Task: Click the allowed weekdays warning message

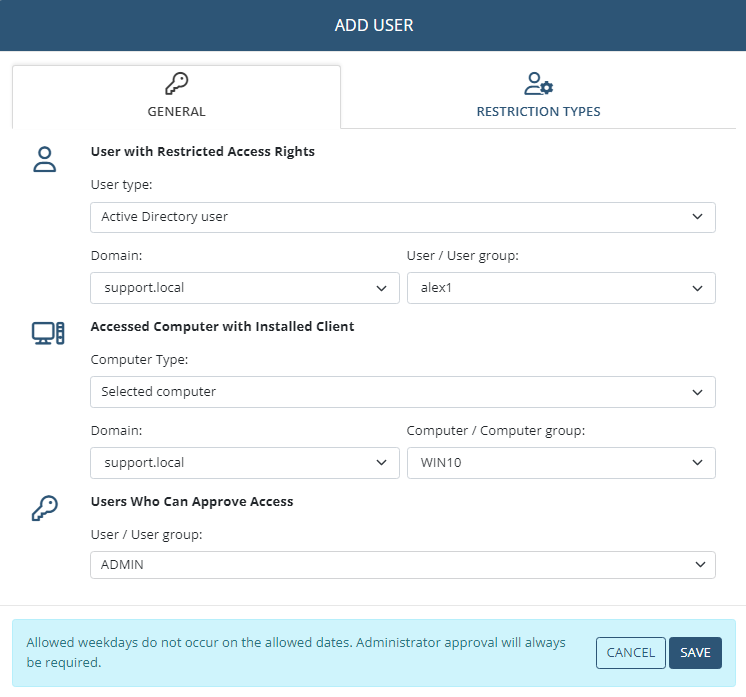Action: 296,652
